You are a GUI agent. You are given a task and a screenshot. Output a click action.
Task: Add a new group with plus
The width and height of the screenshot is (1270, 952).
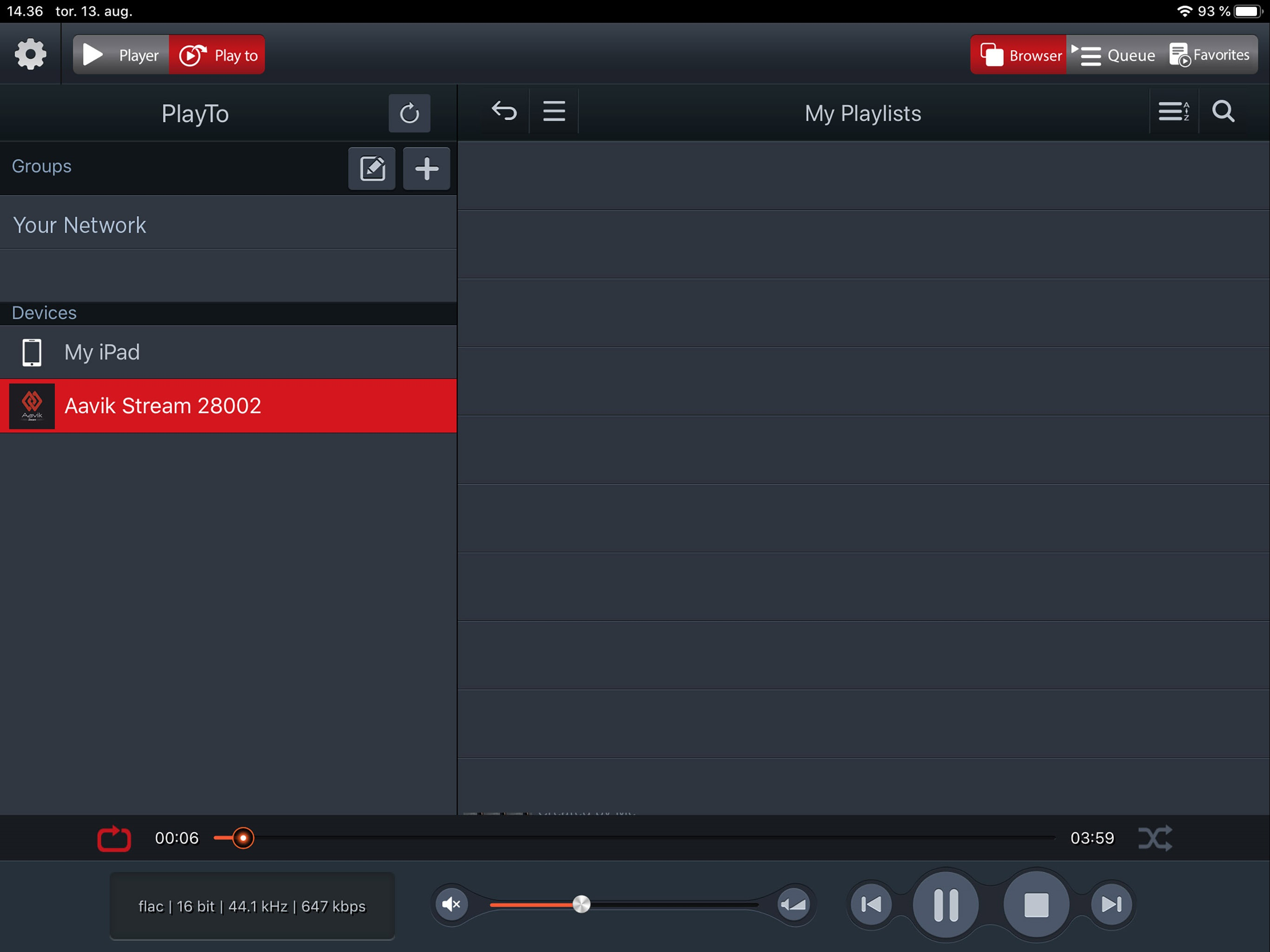coord(426,168)
